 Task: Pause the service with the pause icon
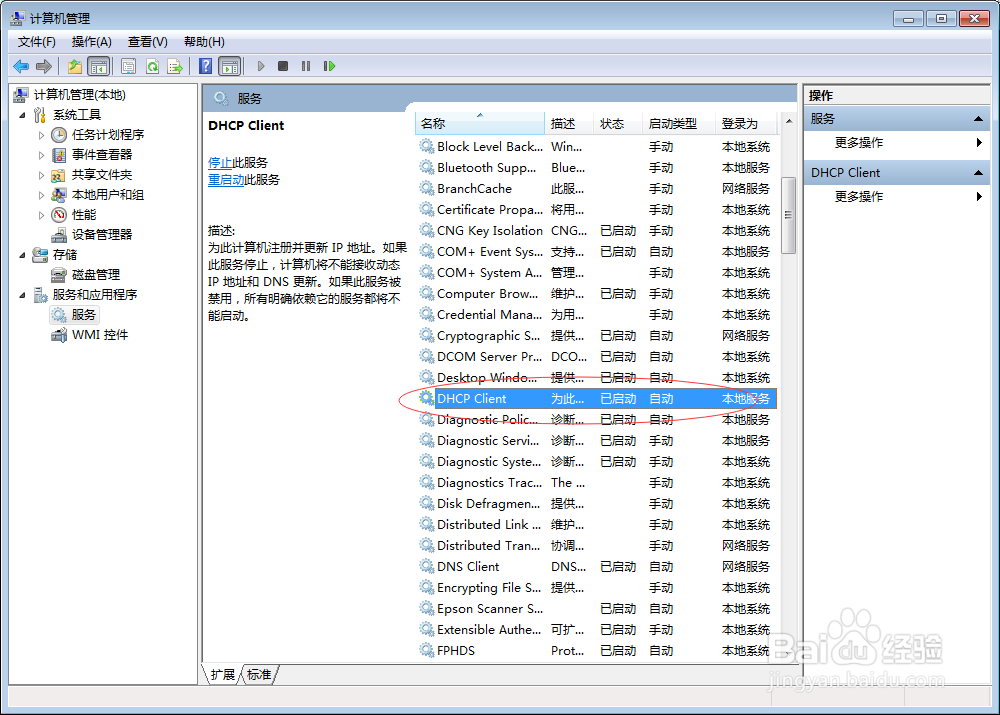coord(306,66)
